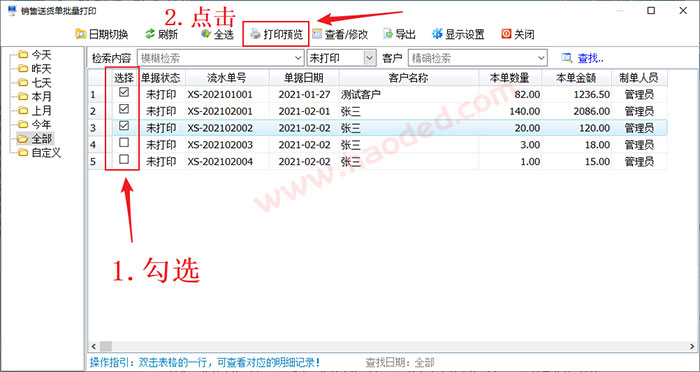Select 七天 in the date tree

[x=42, y=83]
